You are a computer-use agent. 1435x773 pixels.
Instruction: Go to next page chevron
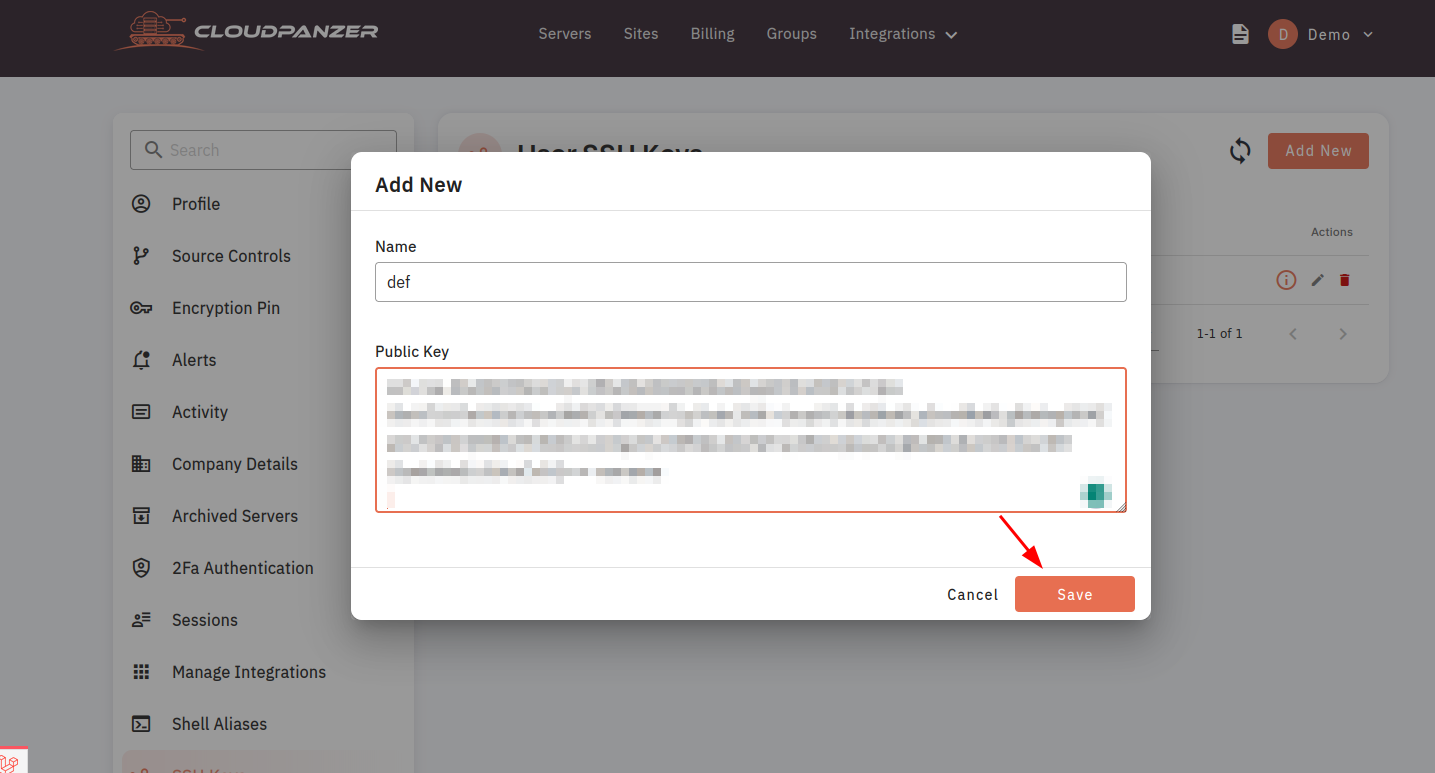click(x=1343, y=334)
